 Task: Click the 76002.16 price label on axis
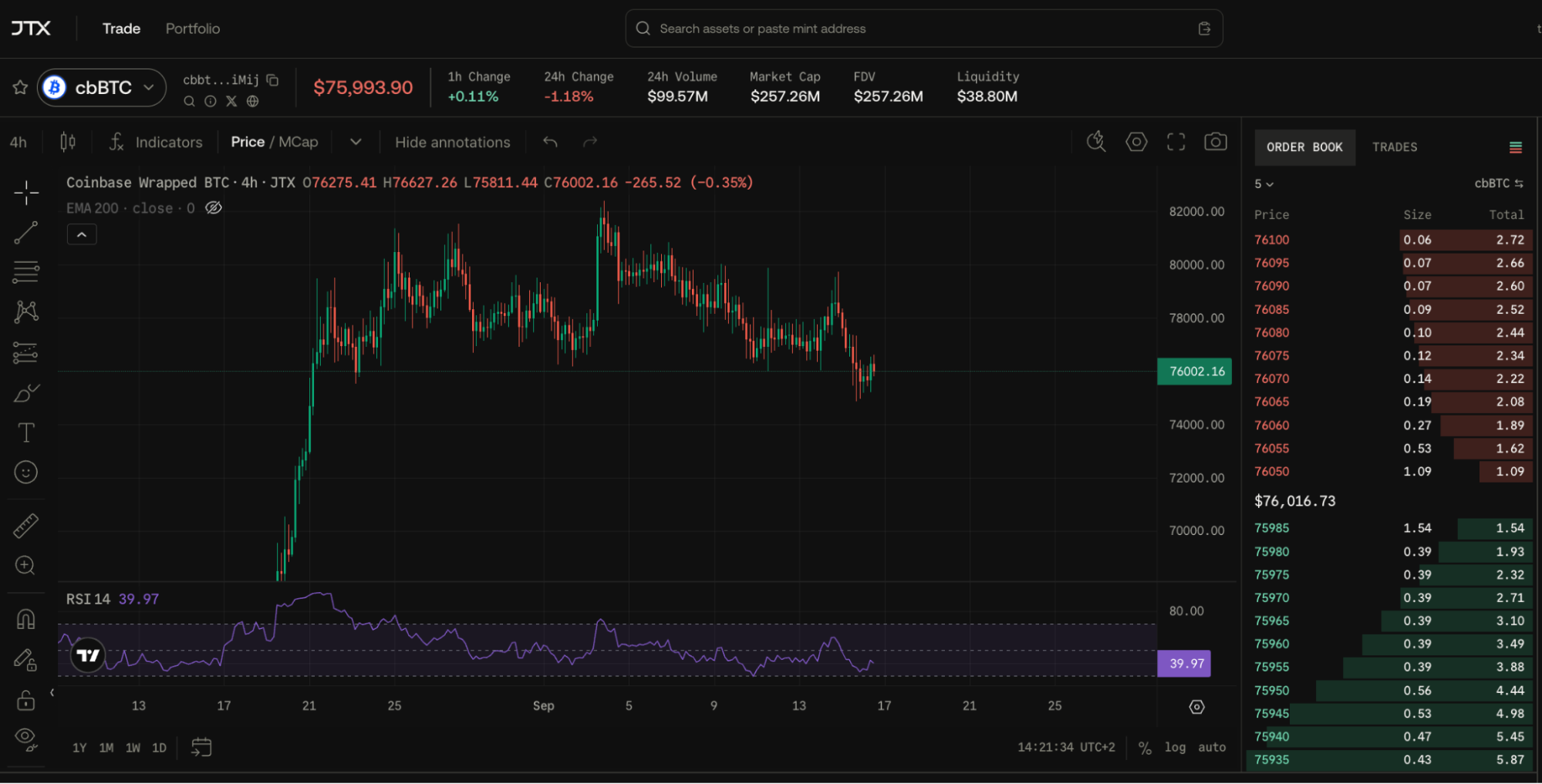[x=1194, y=372]
